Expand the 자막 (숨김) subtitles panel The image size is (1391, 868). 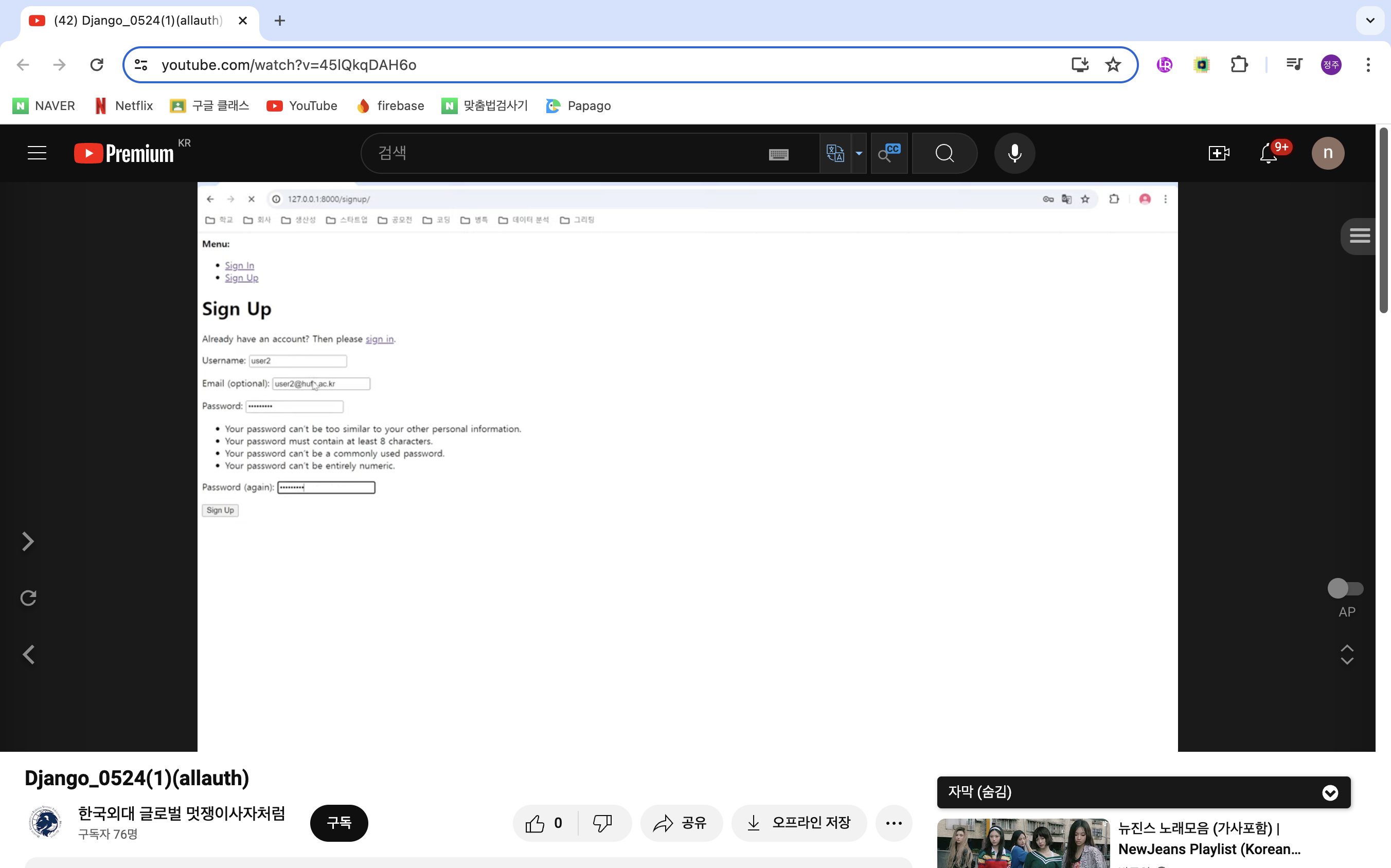pyautogui.click(x=1330, y=792)
